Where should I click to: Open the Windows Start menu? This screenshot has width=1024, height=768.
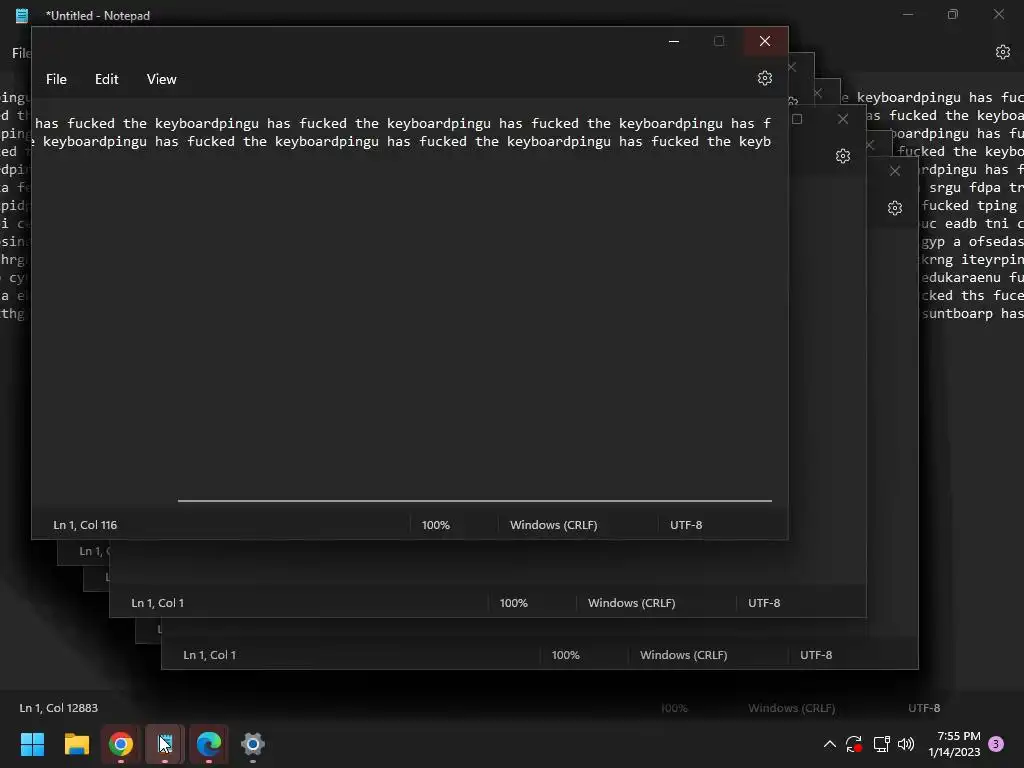point(32,744)
